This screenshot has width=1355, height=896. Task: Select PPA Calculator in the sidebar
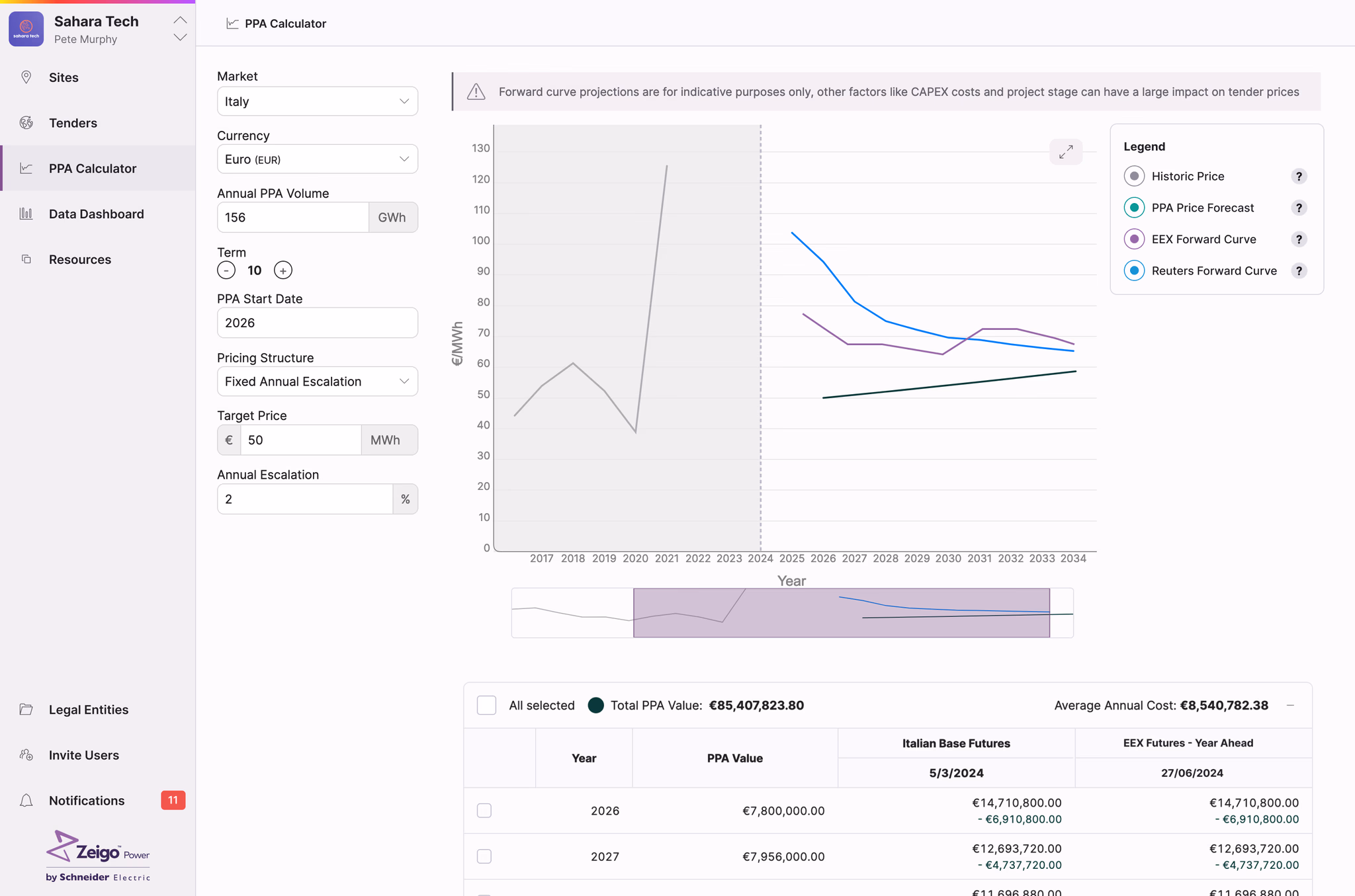click(98, 168)
